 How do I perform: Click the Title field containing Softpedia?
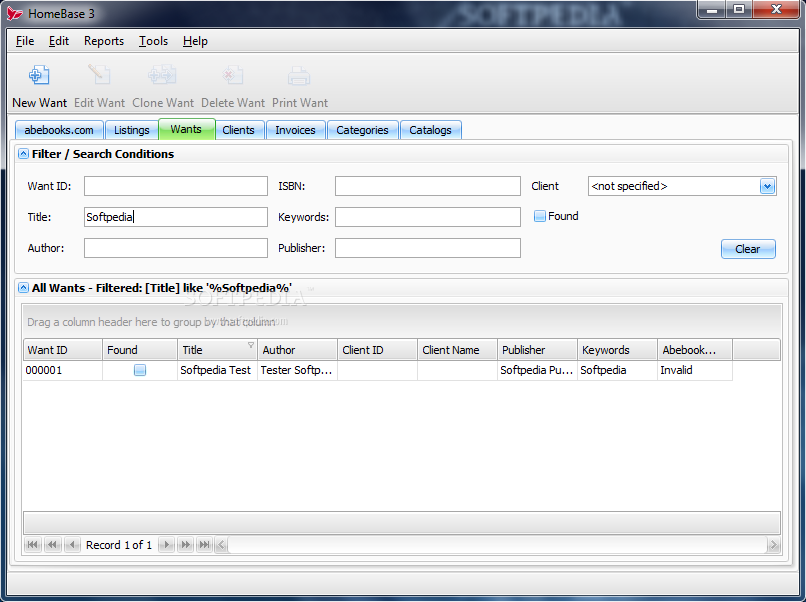176,217
